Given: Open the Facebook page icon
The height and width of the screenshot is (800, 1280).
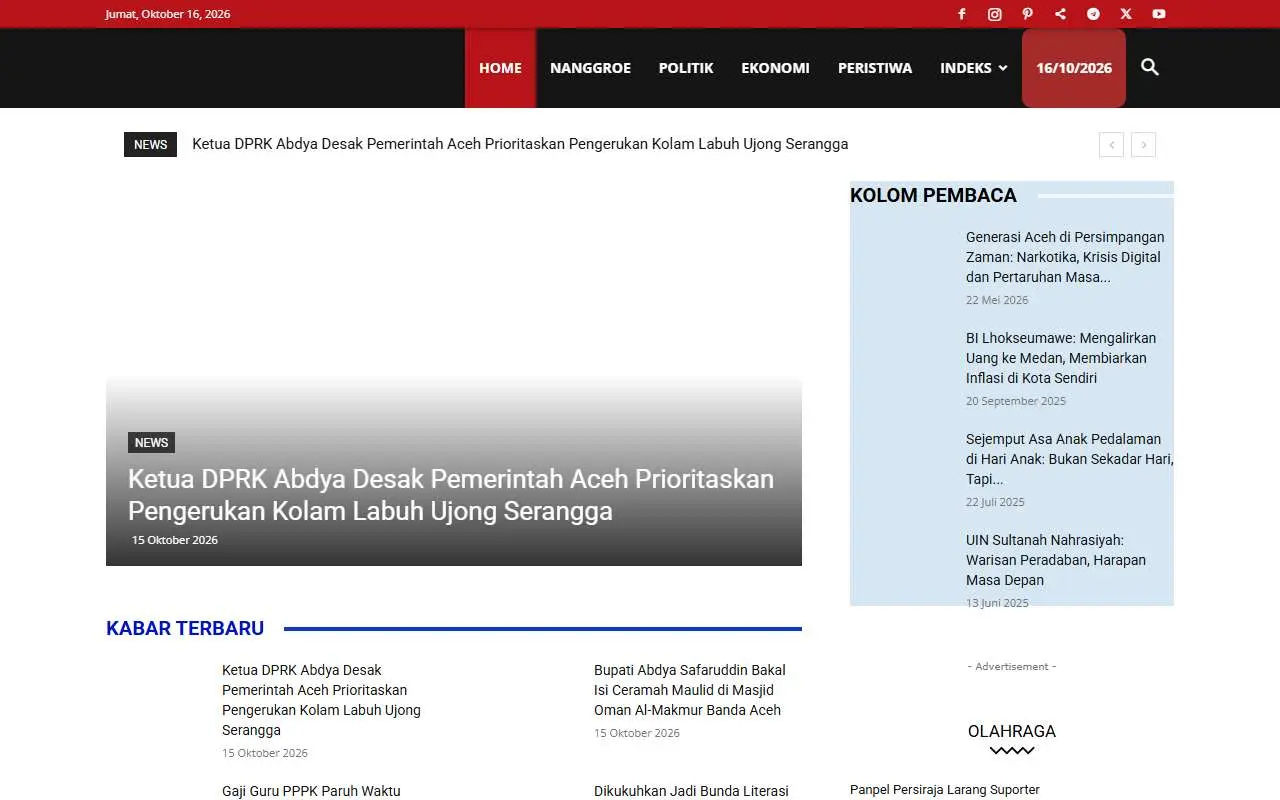Looking at the screenshot, I should pos(962,14).
